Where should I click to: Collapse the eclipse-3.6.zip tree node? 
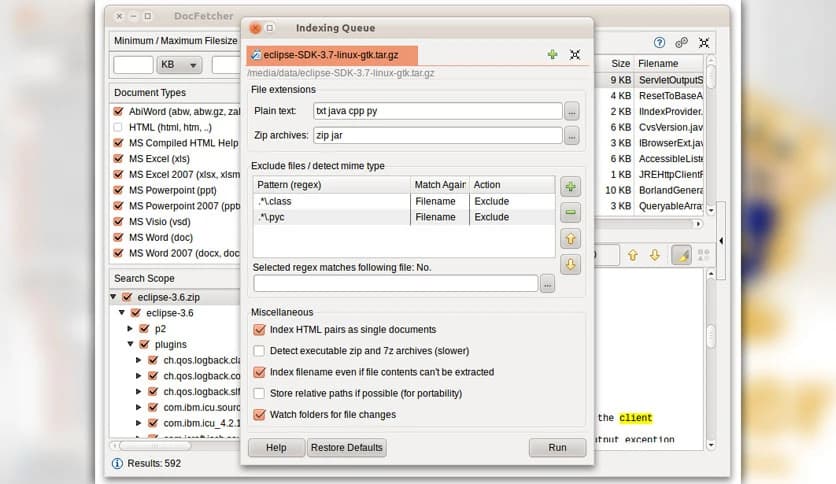click(x=114, y=296)
